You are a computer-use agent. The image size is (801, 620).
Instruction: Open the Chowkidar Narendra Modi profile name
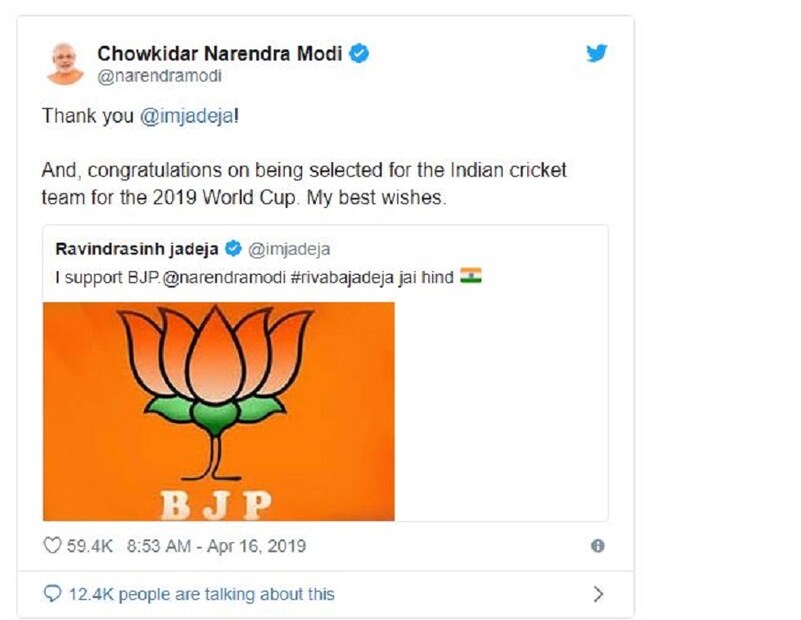pyautogui.click(x=219, y=52)
